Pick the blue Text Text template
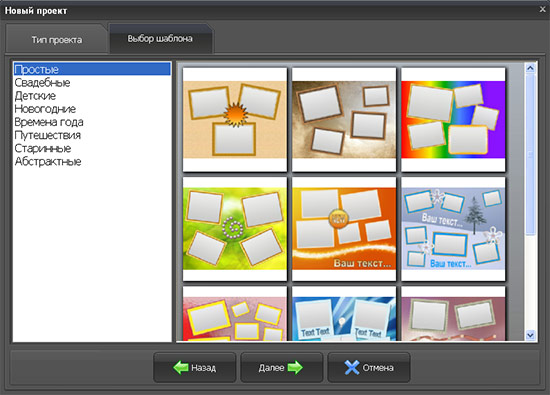 (344, 314)
